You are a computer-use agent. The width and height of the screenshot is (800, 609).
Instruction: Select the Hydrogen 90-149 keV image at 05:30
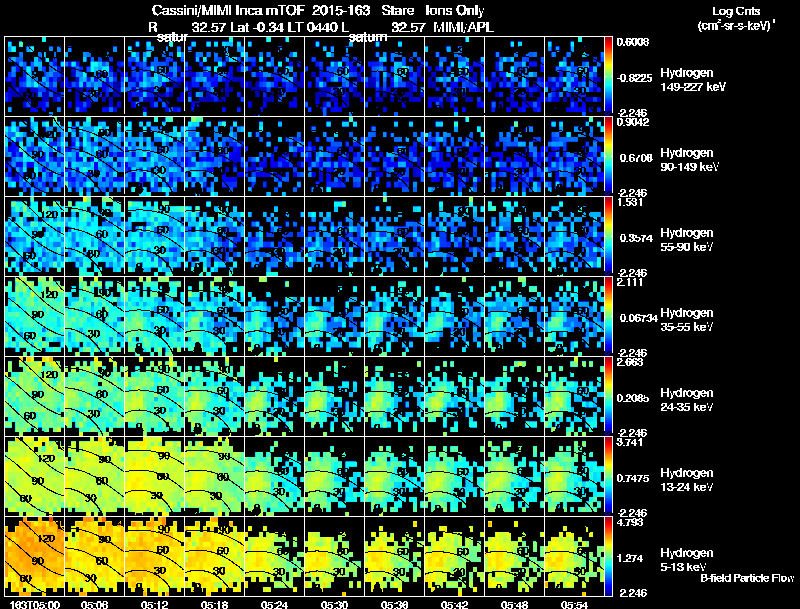[335, 156]
